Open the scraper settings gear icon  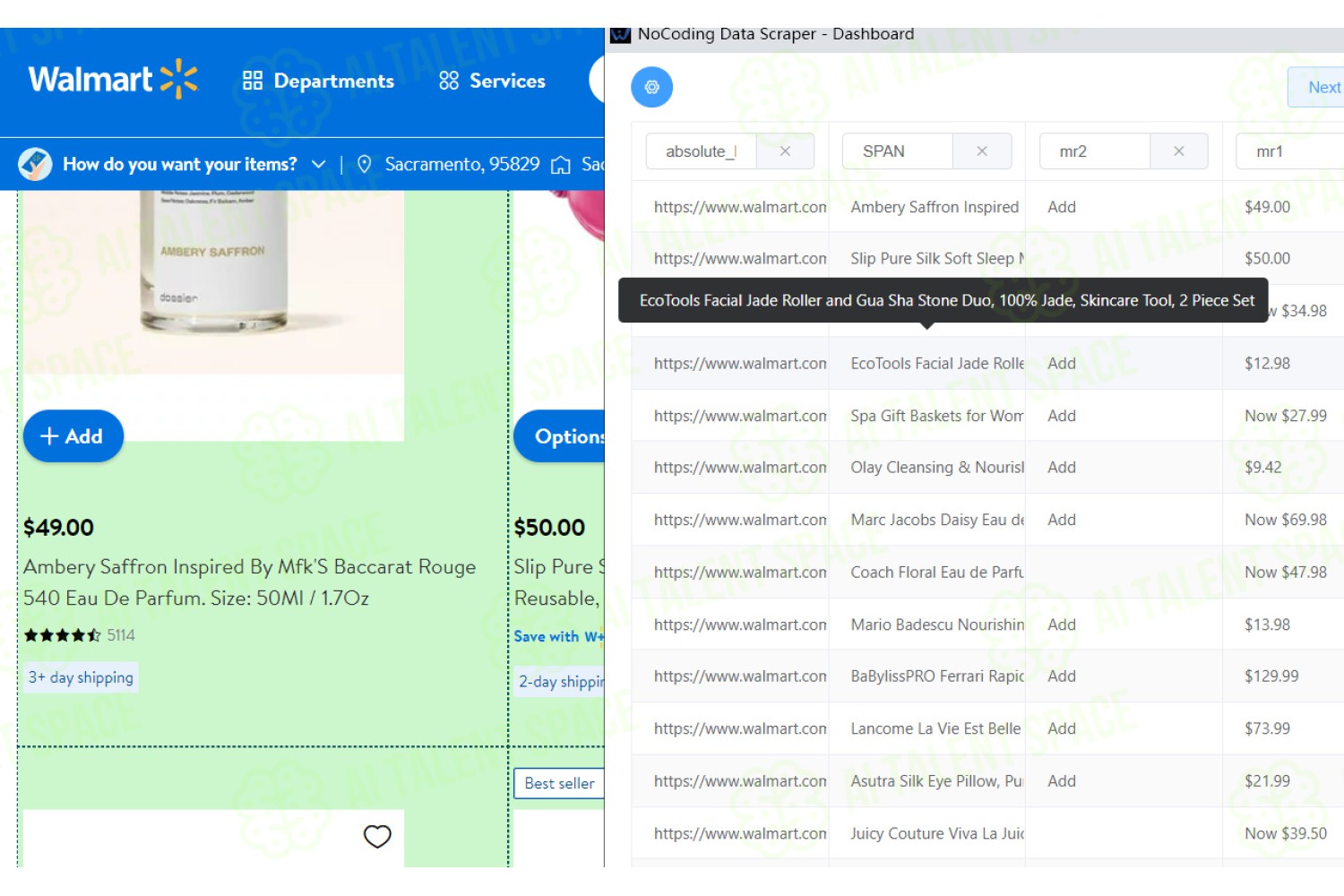click(652, 87)
